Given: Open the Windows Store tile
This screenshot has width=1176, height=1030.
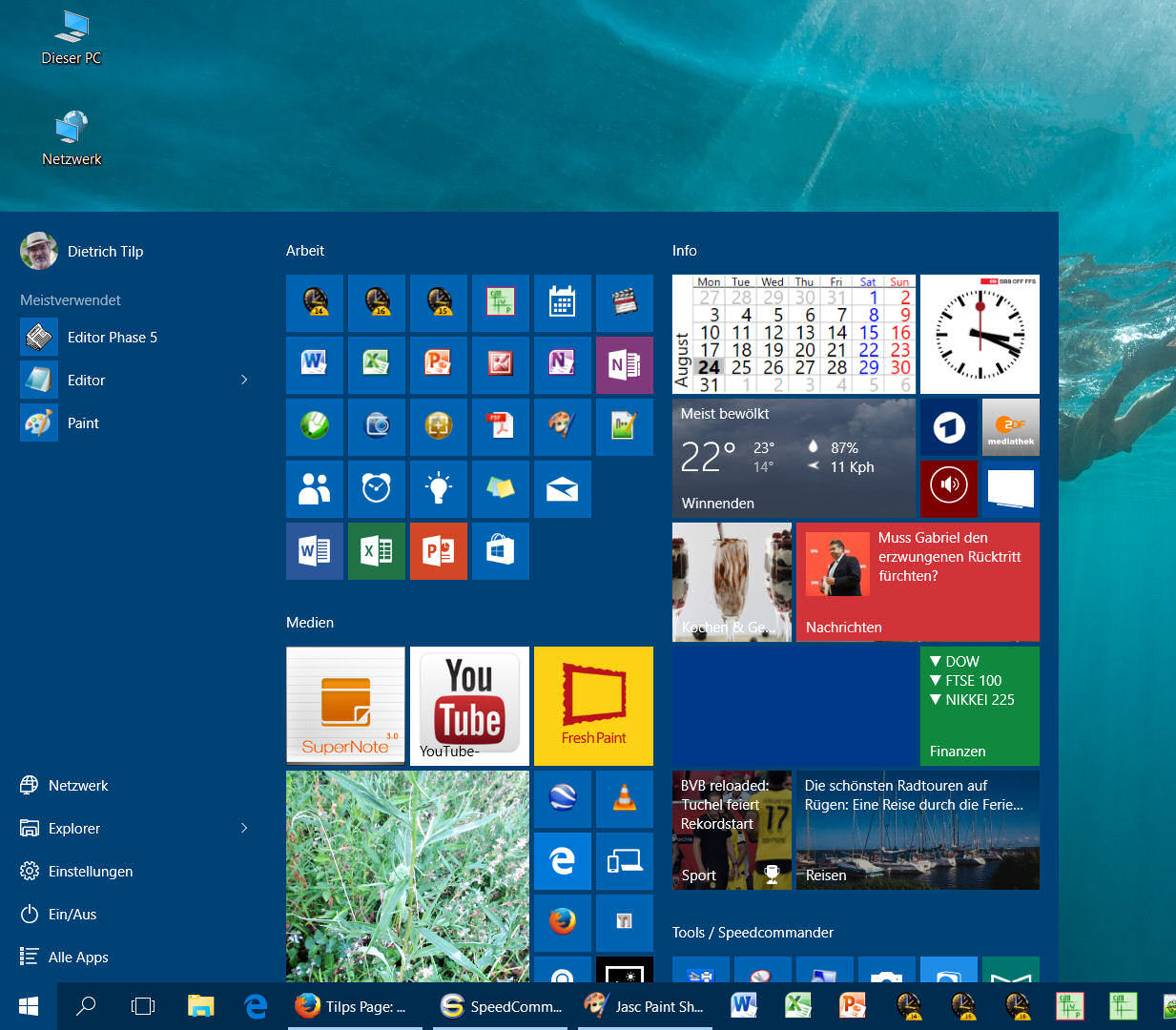Looking at the screenshot, I should point(500,550).
